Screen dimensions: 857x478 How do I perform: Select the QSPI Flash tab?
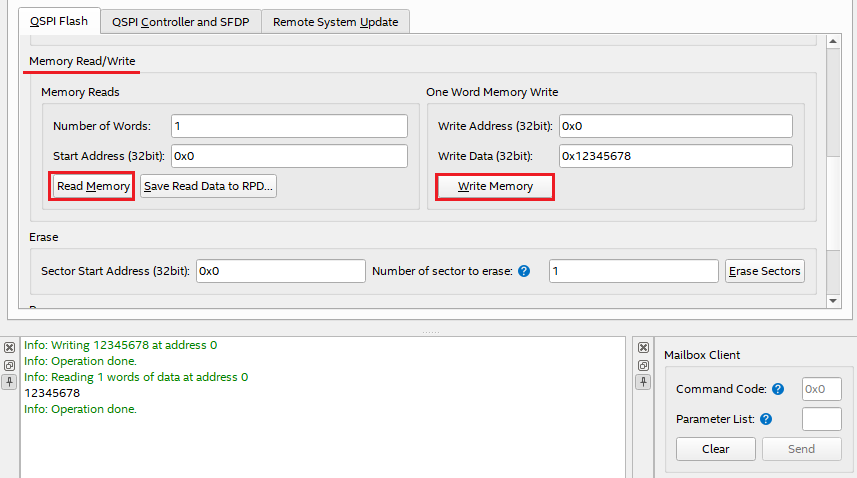coord(58,21)
